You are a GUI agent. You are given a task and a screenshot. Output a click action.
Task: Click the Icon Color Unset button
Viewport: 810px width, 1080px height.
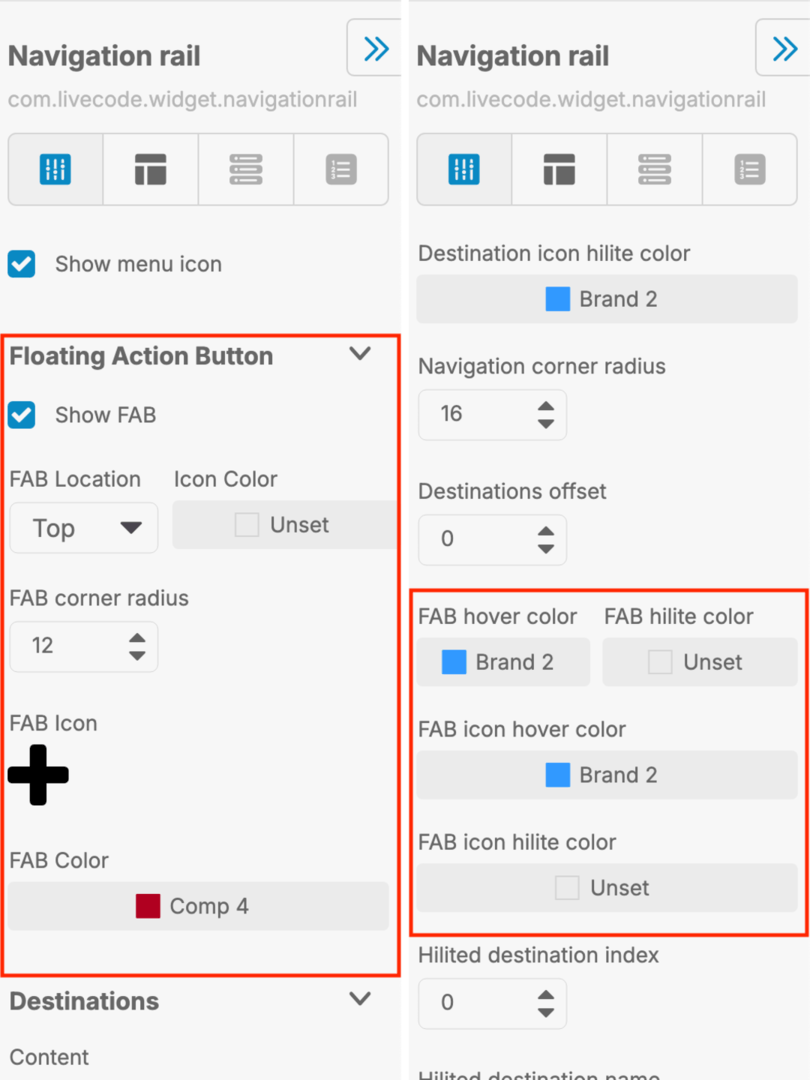pos(284,525)
